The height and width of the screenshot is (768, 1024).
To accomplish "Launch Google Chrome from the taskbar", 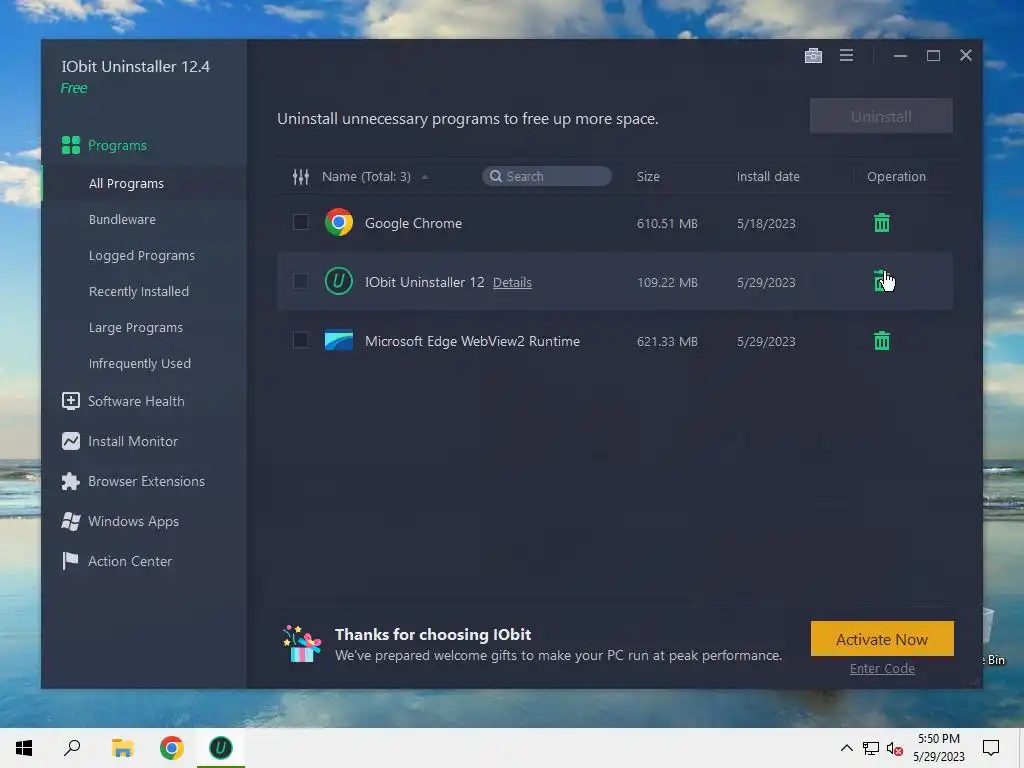I will (172, 748).
